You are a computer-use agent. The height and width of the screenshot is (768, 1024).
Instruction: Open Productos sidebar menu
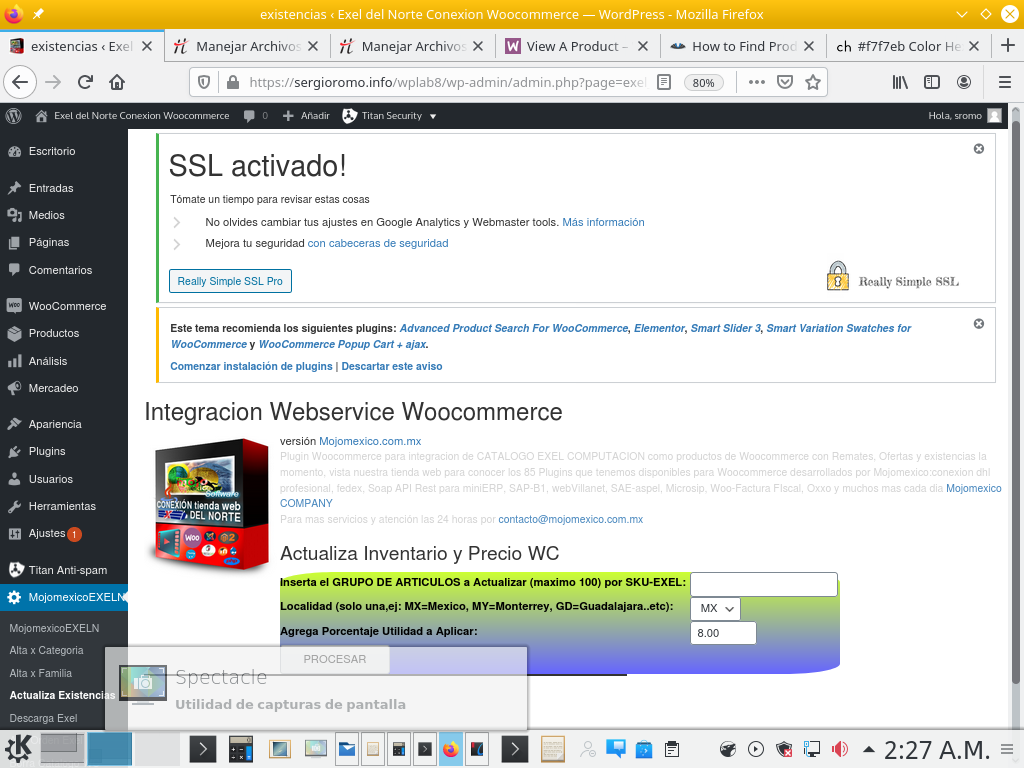pos(54,333)
